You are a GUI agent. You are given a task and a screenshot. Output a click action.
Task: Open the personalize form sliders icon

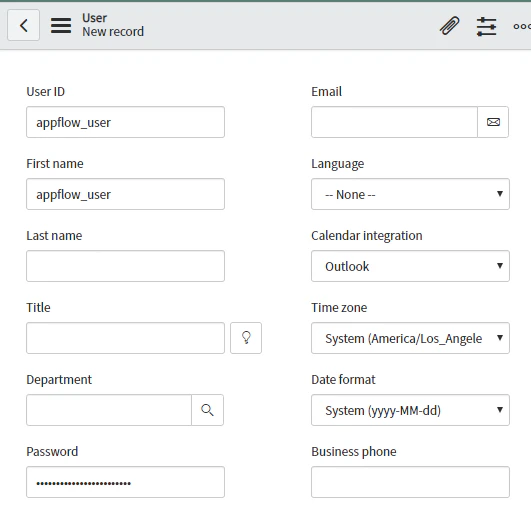coord(486,26)
